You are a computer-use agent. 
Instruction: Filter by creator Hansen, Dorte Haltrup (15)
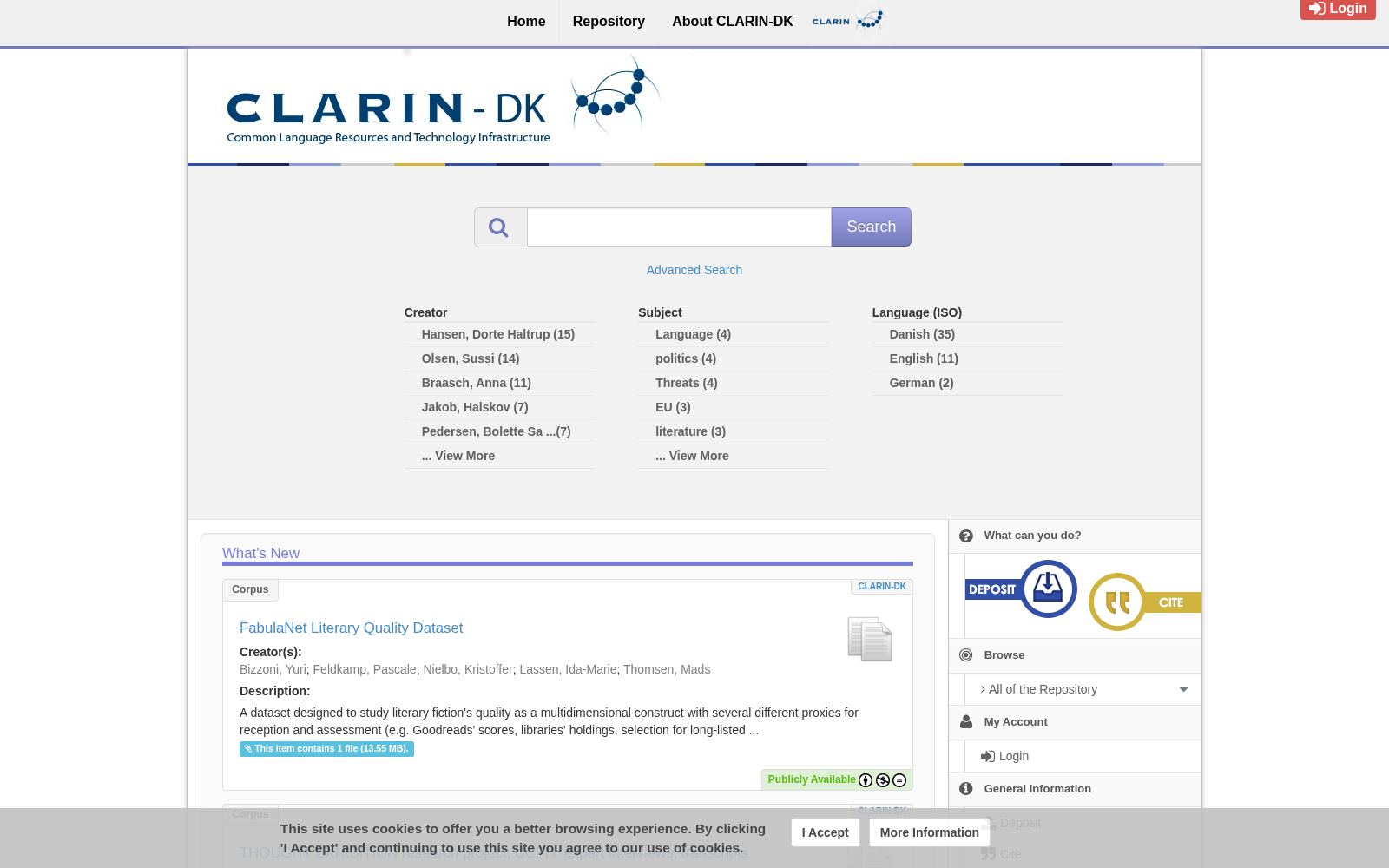point(498,334)
